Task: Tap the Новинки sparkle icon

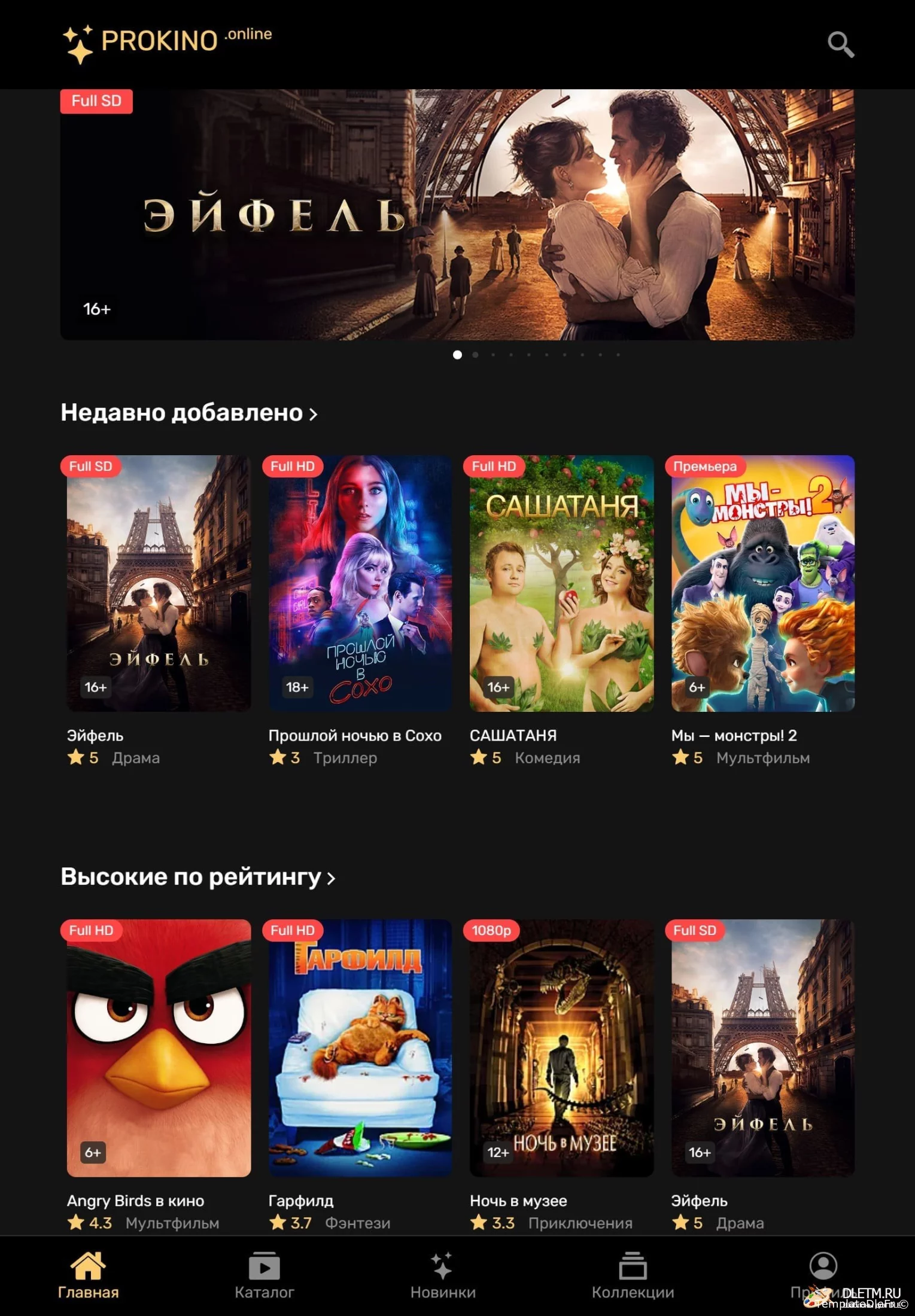Action: (442, 1265)
